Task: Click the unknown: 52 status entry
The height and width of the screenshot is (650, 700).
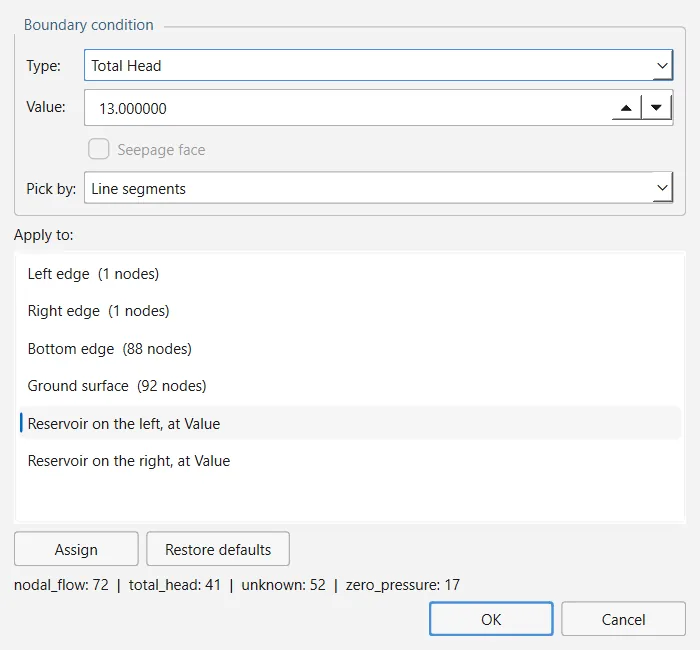Action: 283,585
